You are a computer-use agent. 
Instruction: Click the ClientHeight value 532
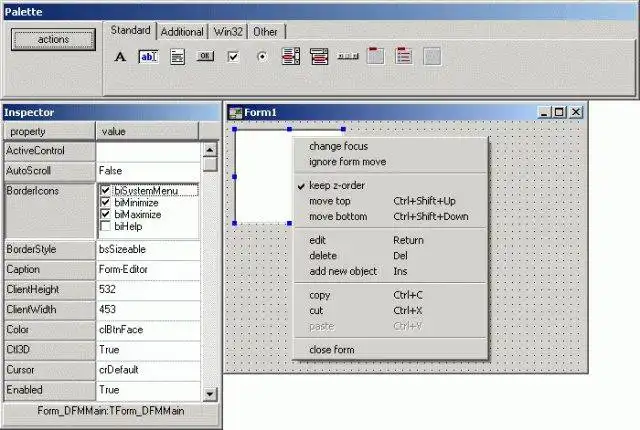click(x=148, y=290)
